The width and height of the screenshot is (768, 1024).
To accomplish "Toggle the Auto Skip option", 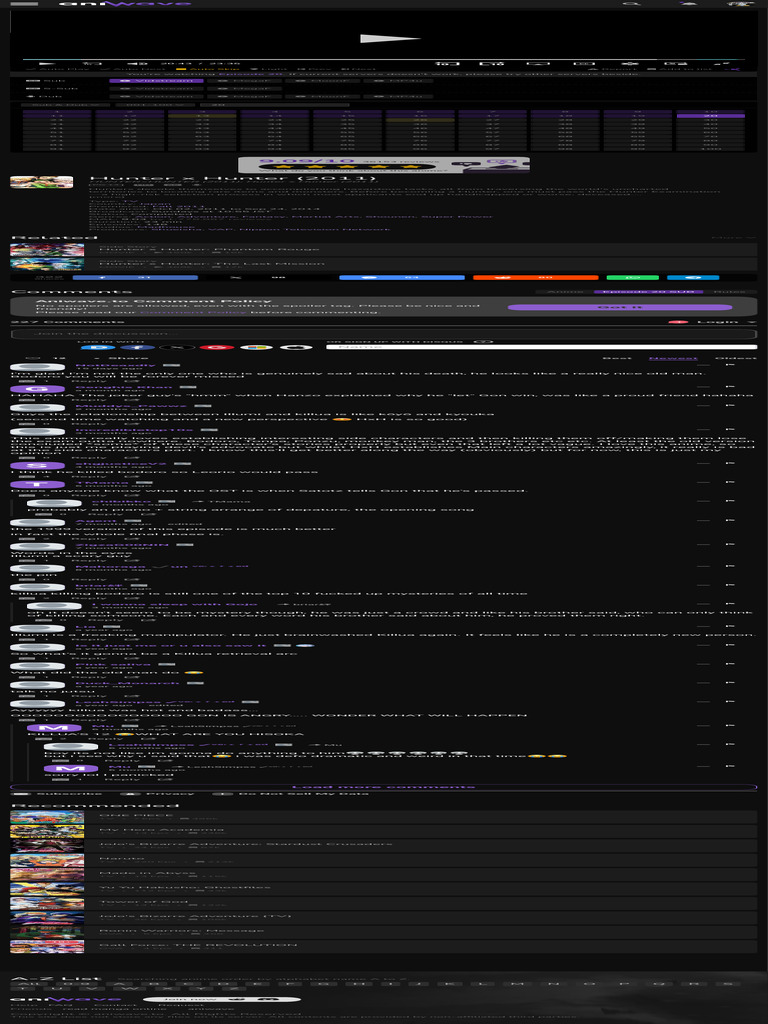I will (x=208, y=69).
